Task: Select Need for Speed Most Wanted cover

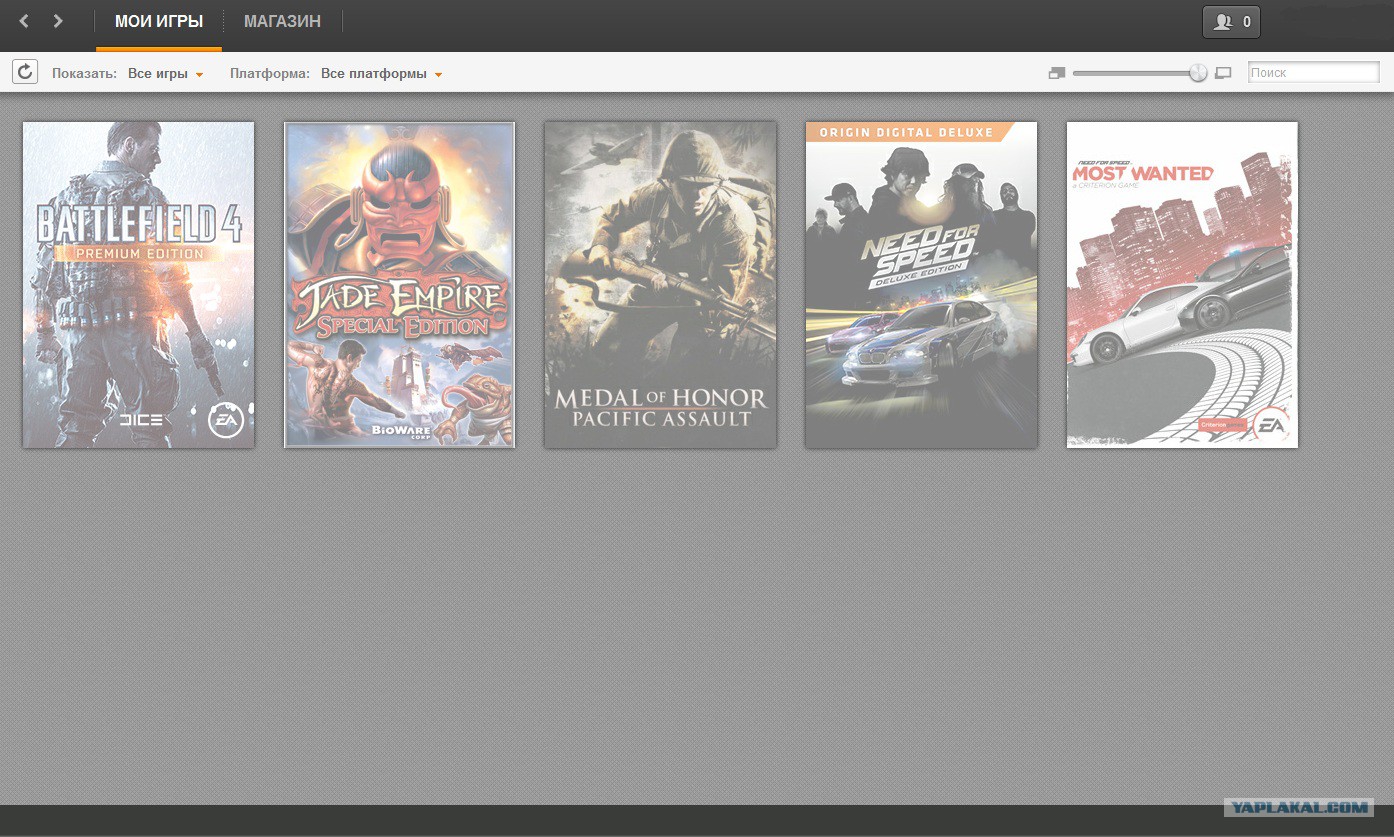Action: tap(1182, 285)
